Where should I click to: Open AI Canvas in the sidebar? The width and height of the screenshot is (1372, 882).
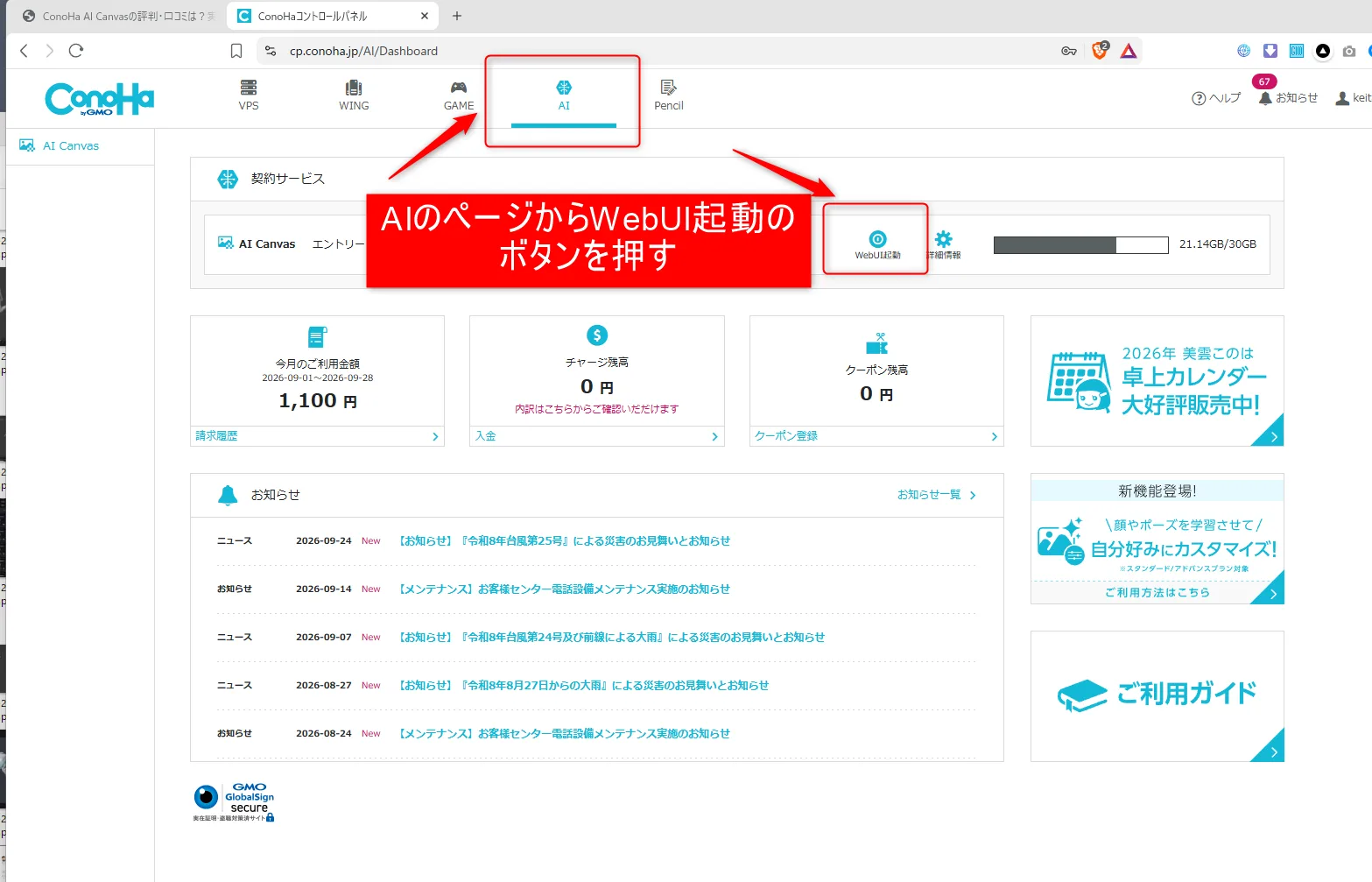71,145
